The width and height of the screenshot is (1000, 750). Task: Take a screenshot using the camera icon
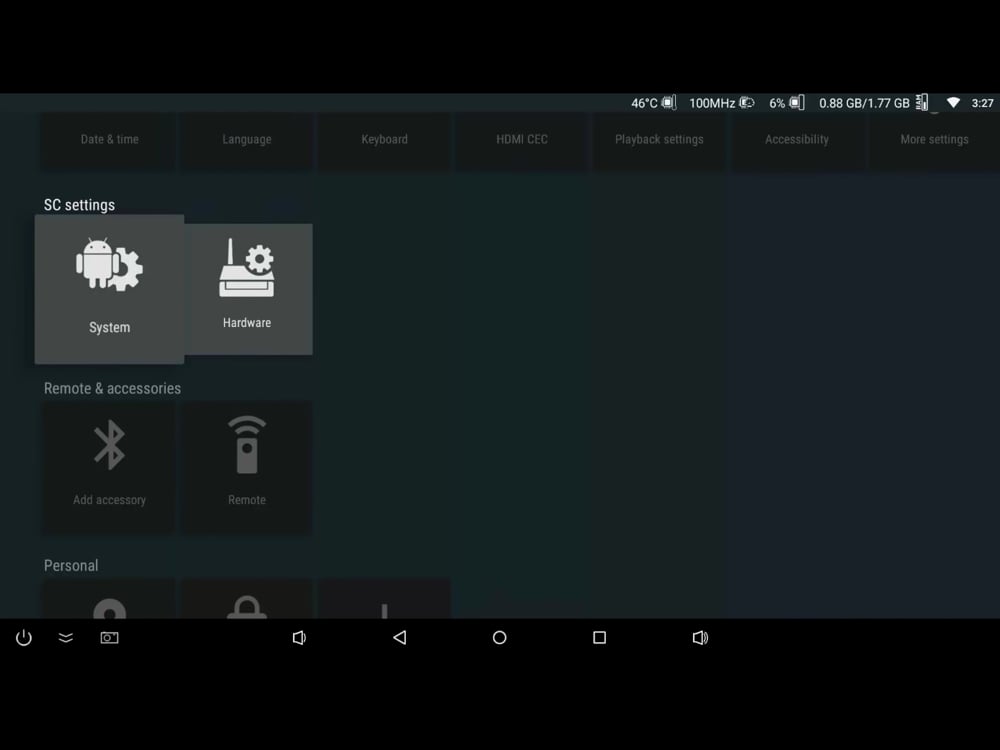[110, 637]
